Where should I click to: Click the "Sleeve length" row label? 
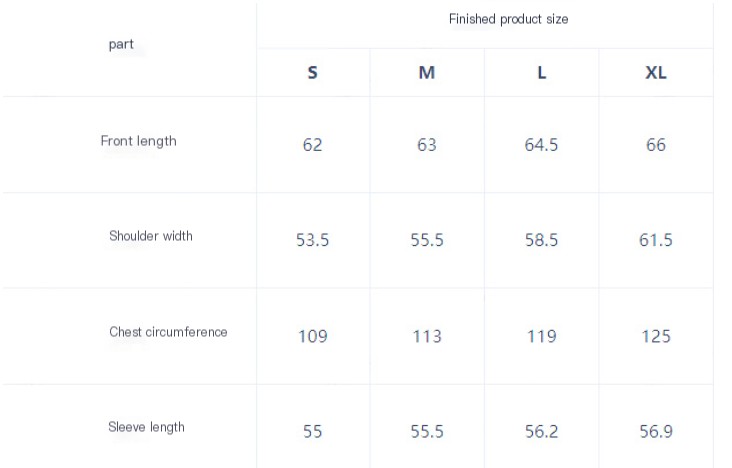click(146, 427)
